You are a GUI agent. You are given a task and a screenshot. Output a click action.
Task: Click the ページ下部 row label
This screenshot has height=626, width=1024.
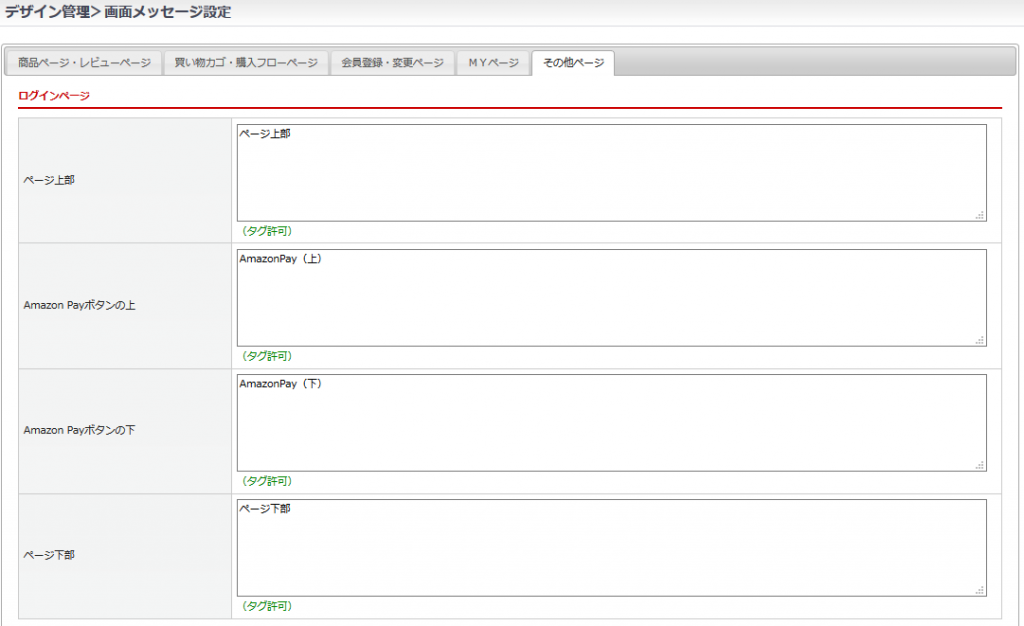(x=49, y=555)
